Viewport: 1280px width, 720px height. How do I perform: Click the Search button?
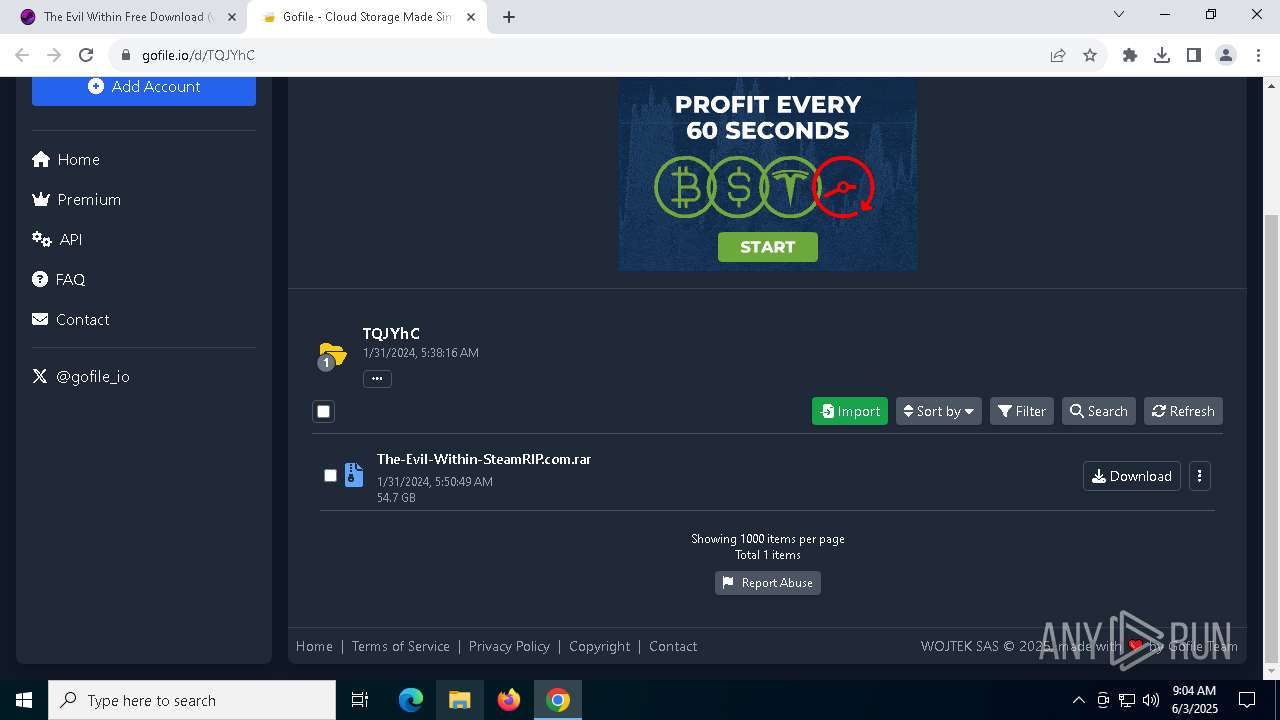[1099, 411]
